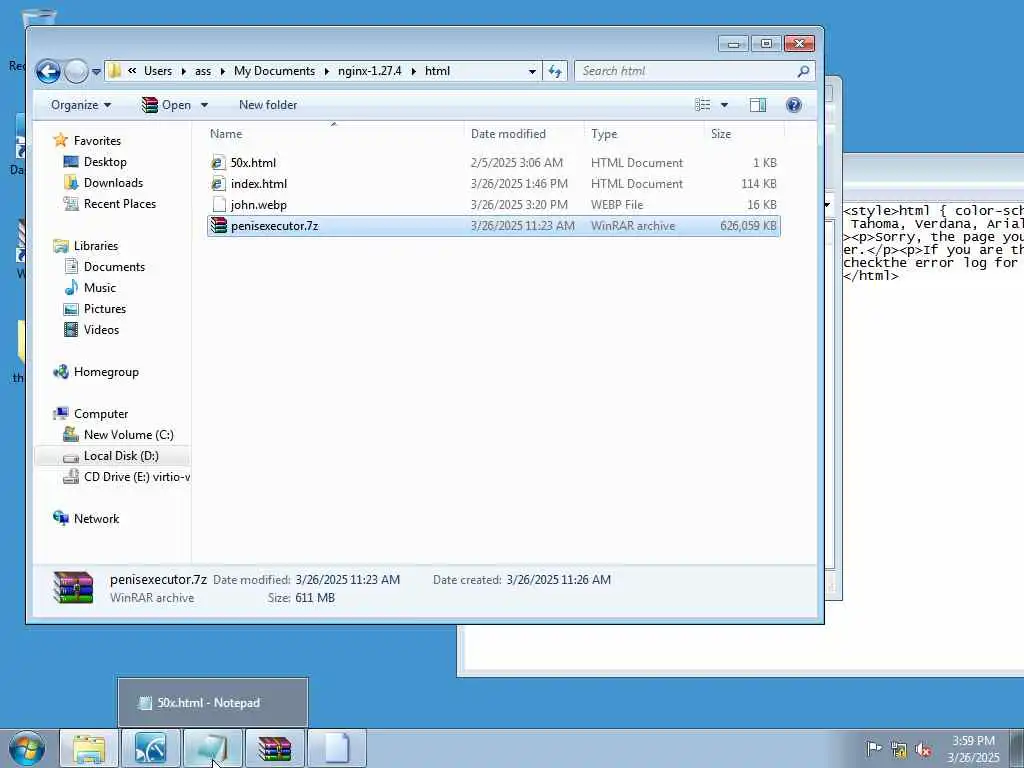Click the blank document taskbar icon
Image resolution: width=1024 pixels, height=768 pixels.
click(x=337, y=748)
